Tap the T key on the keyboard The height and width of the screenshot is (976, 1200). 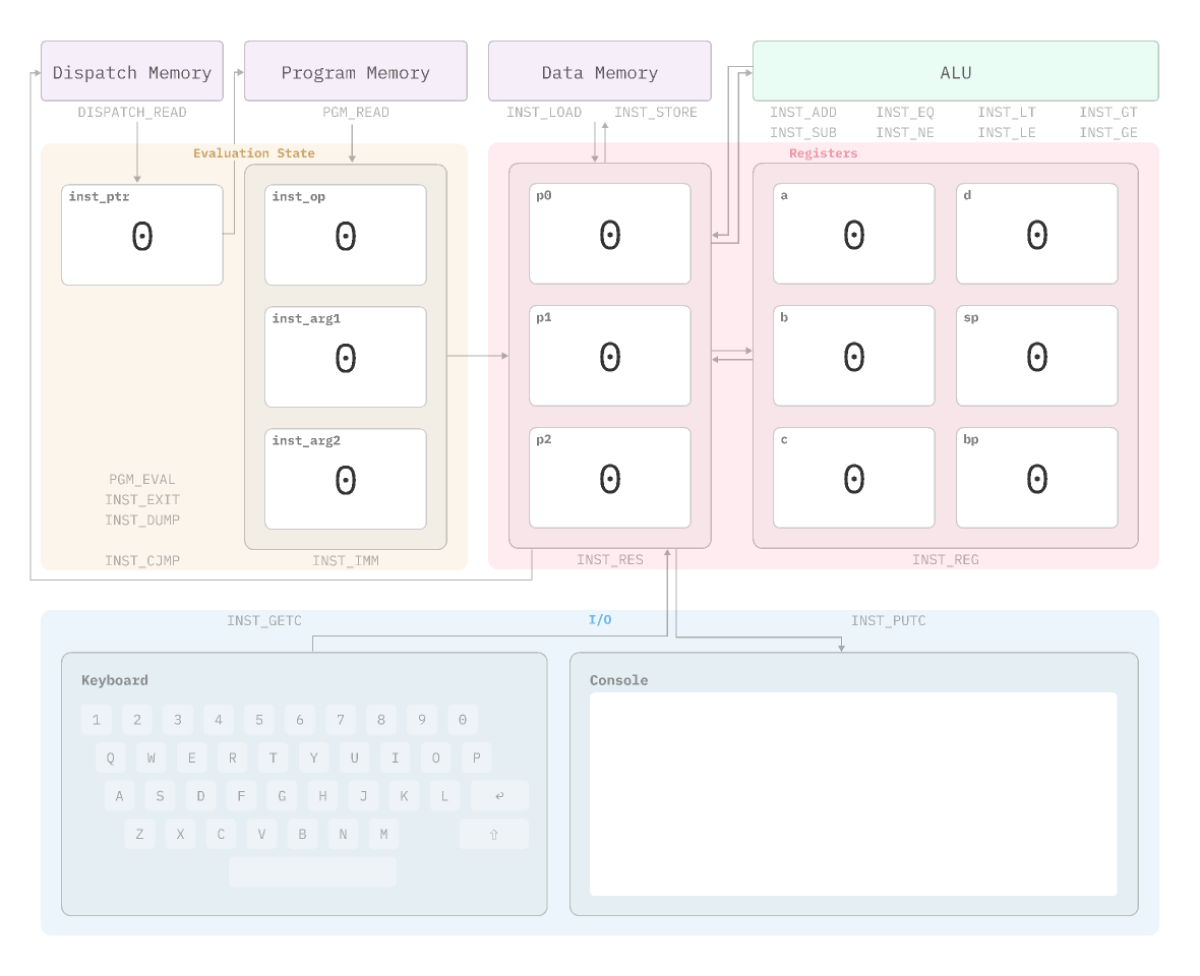273,757
